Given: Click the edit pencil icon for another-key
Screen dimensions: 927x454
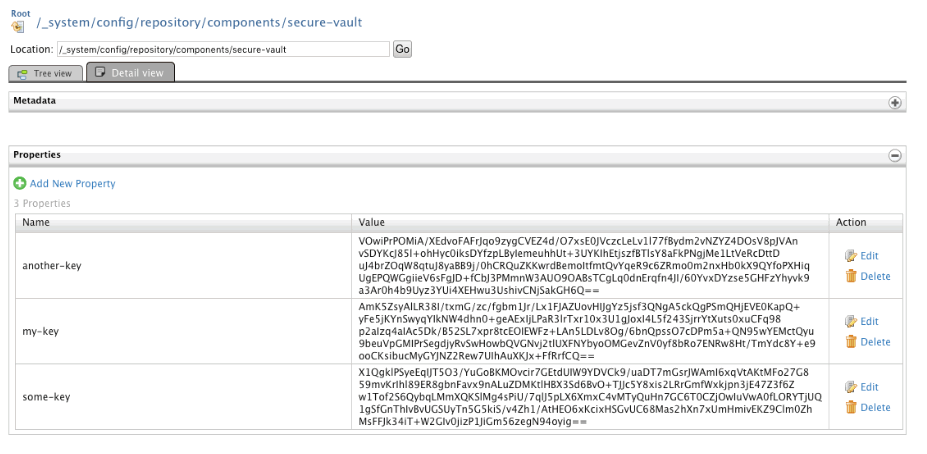Looking at the screenshot, I should pos(851,256).
